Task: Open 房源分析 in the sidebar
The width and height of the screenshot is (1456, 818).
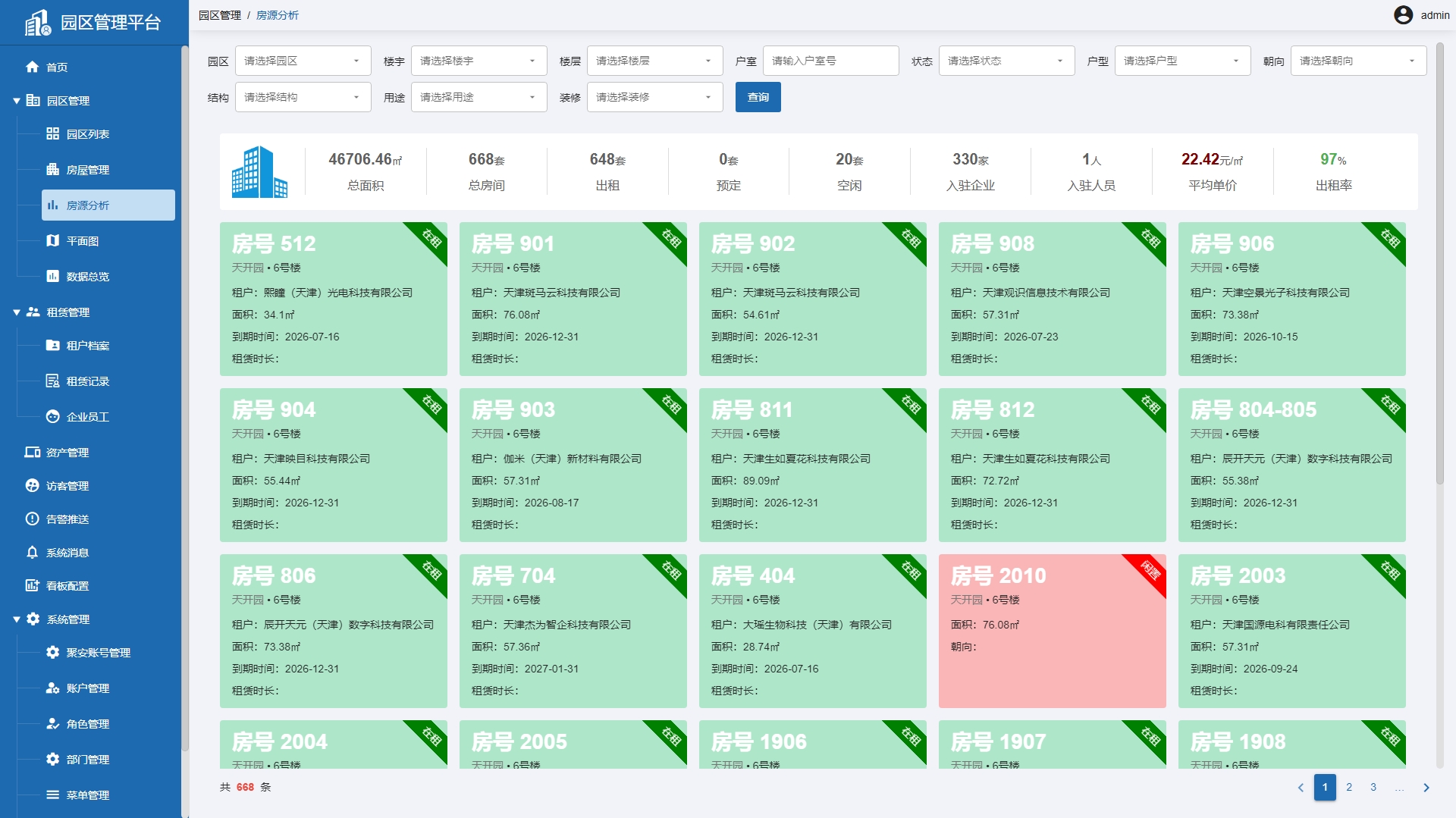Action: click(108, 205)
